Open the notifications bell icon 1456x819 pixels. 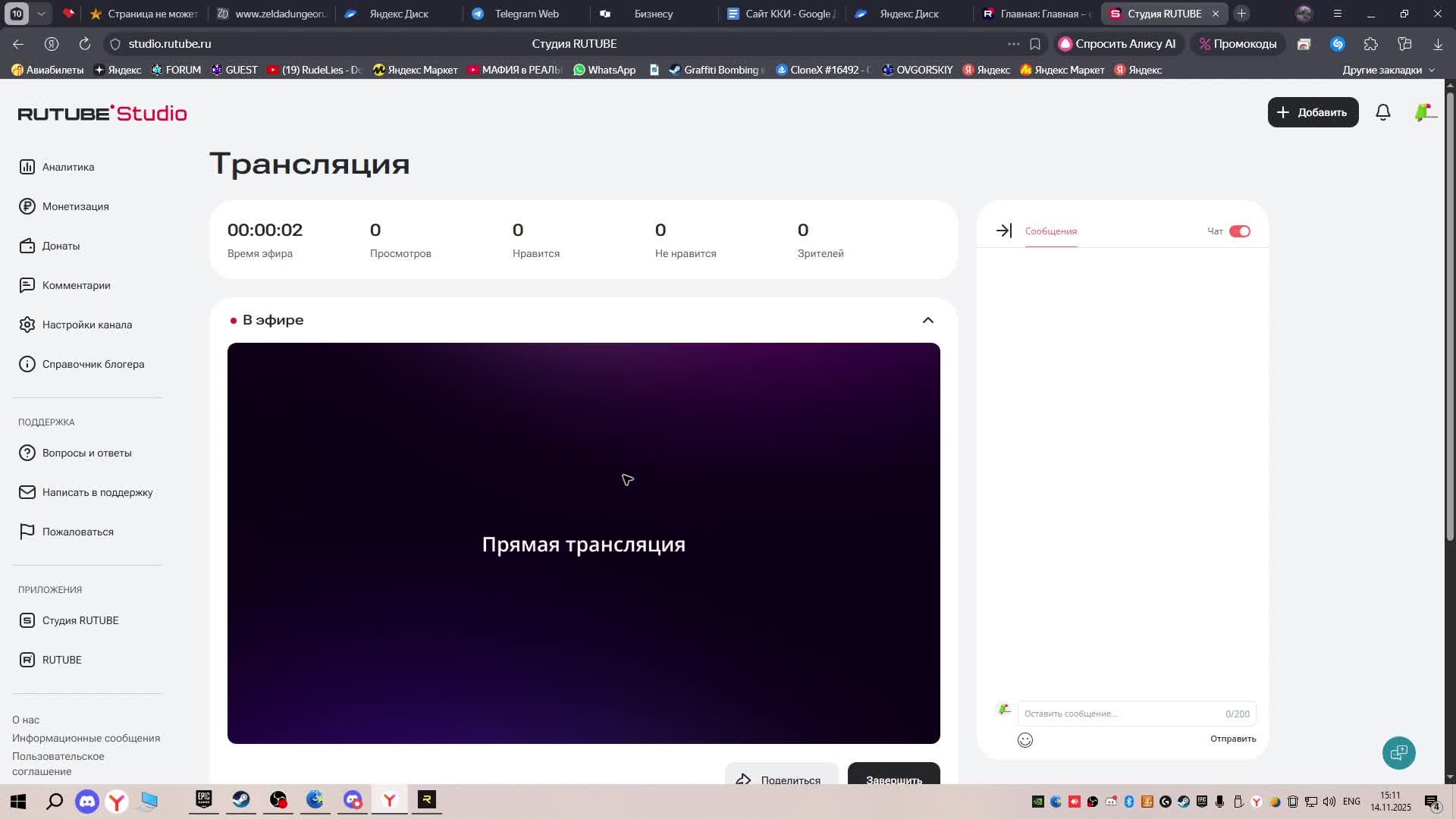click(x=1382, y=112)
